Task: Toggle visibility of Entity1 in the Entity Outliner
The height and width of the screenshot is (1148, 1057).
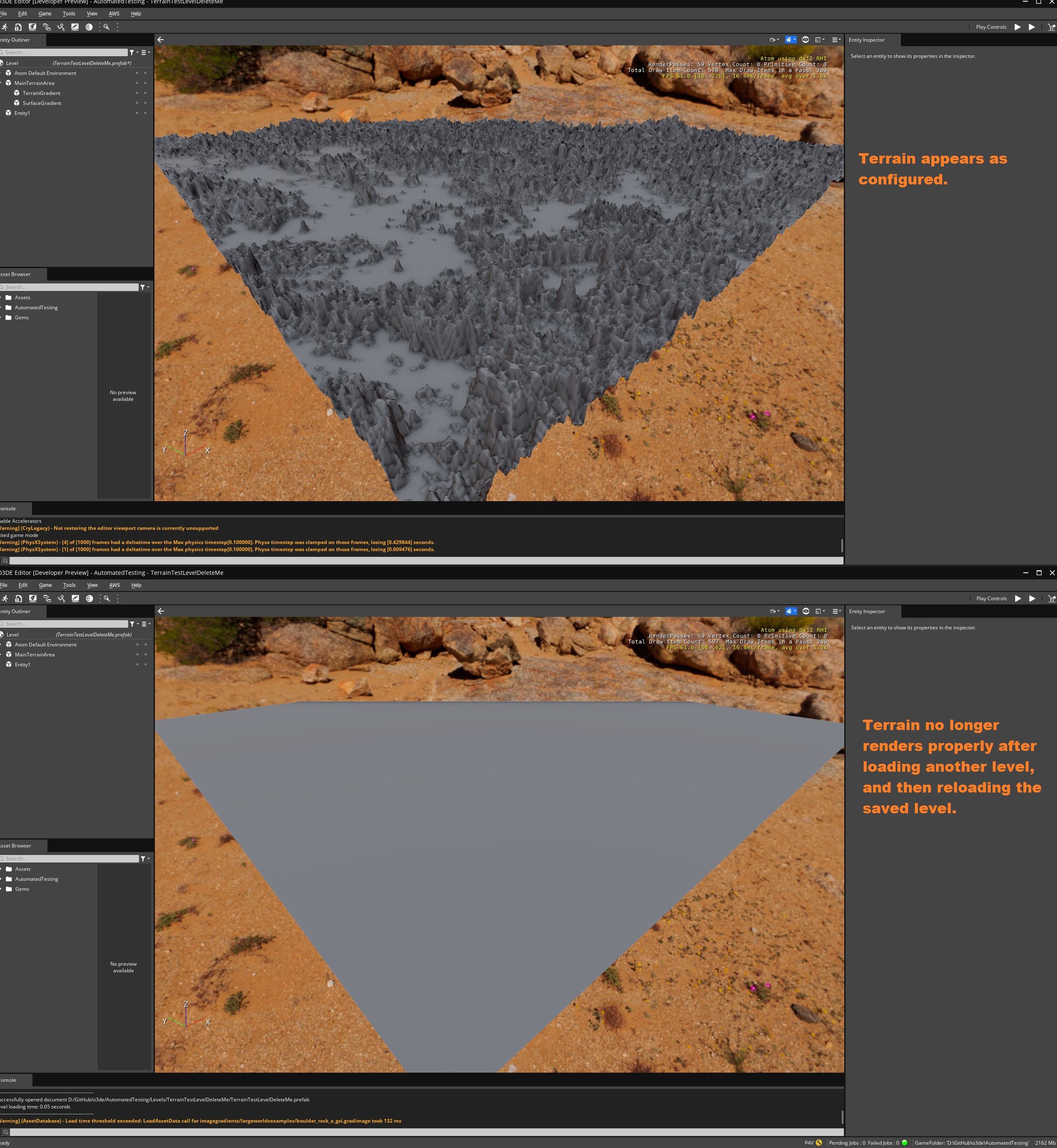Action: [137, 113]
